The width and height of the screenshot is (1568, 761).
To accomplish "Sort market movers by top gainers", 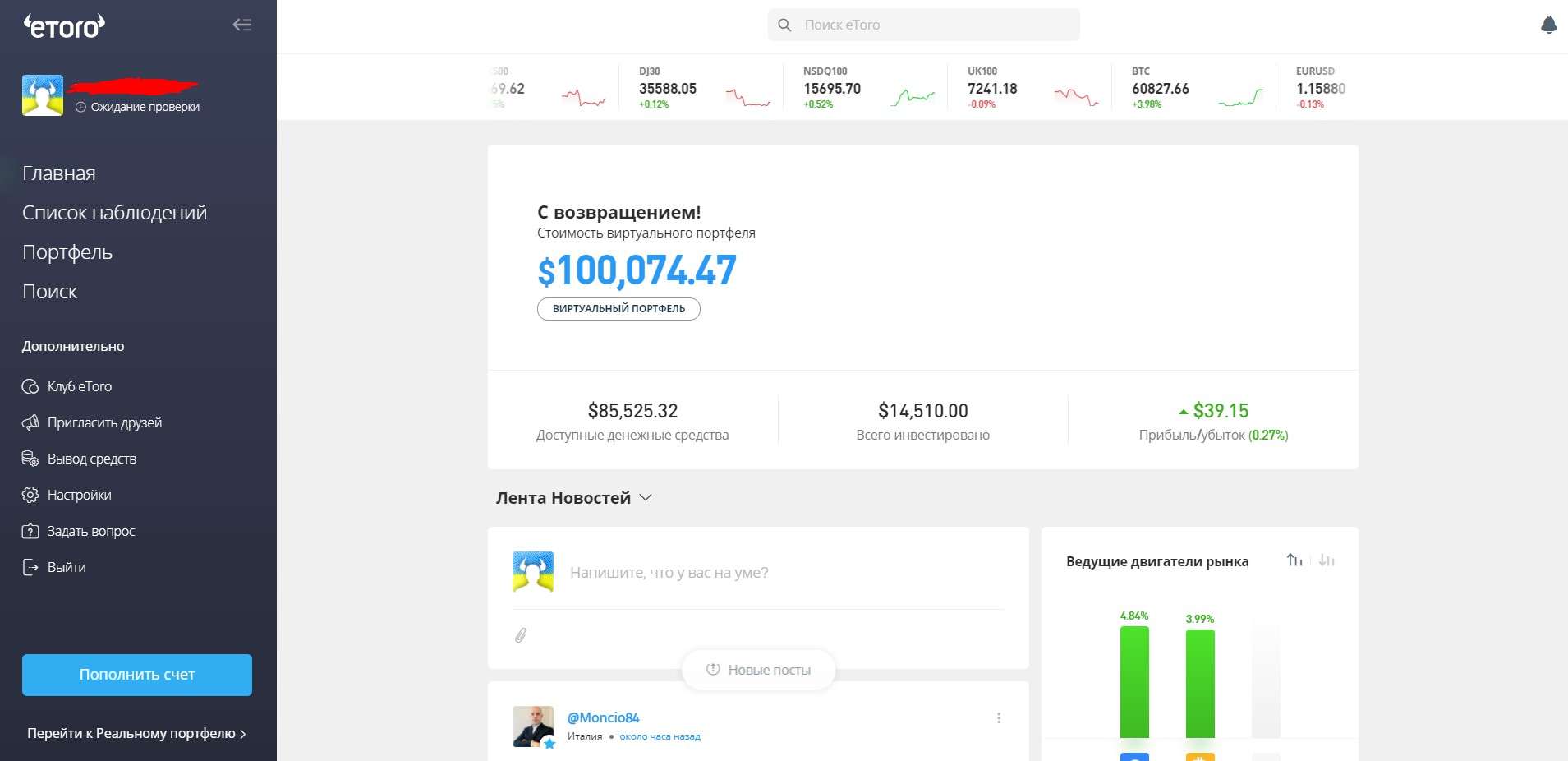I will tap(1294, 560).
